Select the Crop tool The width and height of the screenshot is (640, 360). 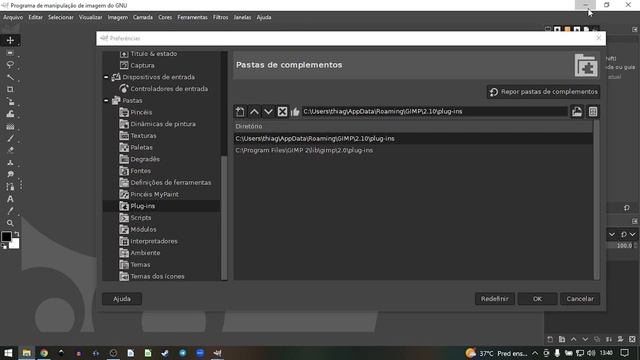coord(10,89)
